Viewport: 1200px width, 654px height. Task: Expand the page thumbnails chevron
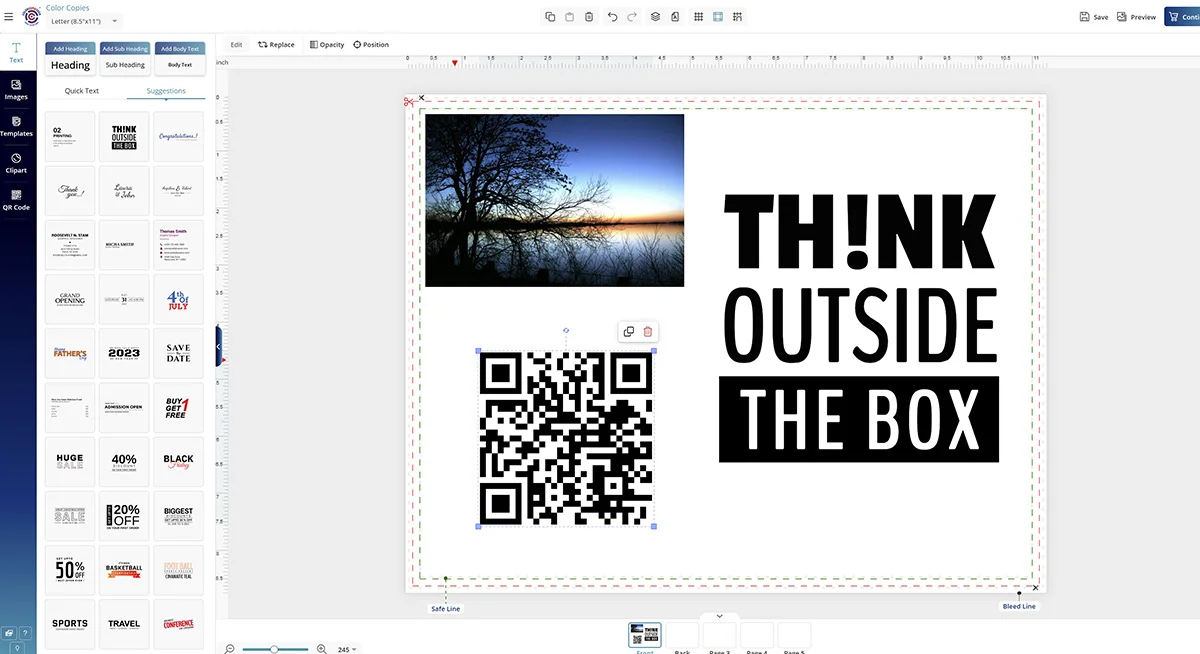pos(719,616)
